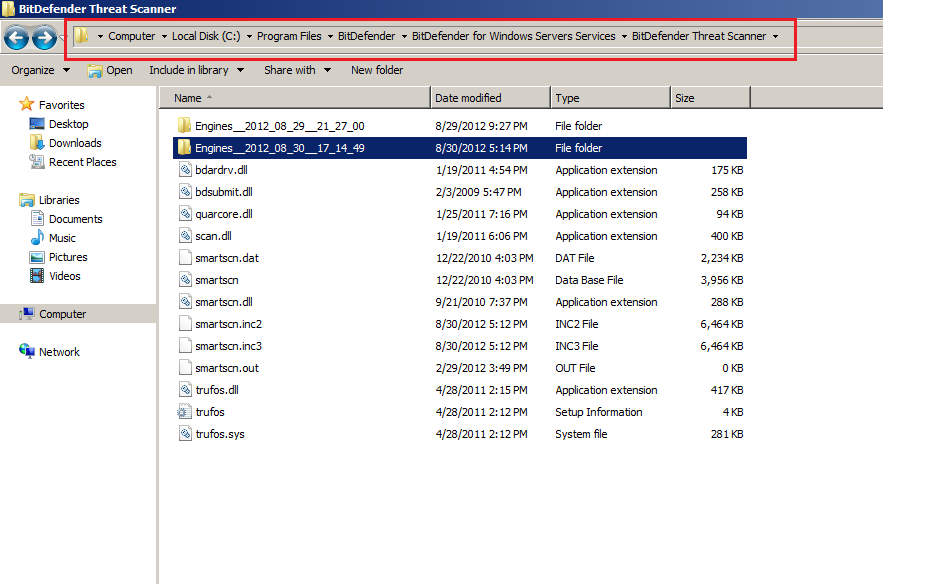Image resolution: width=936 pixels, height=584 pixels.
Task: Select Music under Libraries
Action: 62,238
